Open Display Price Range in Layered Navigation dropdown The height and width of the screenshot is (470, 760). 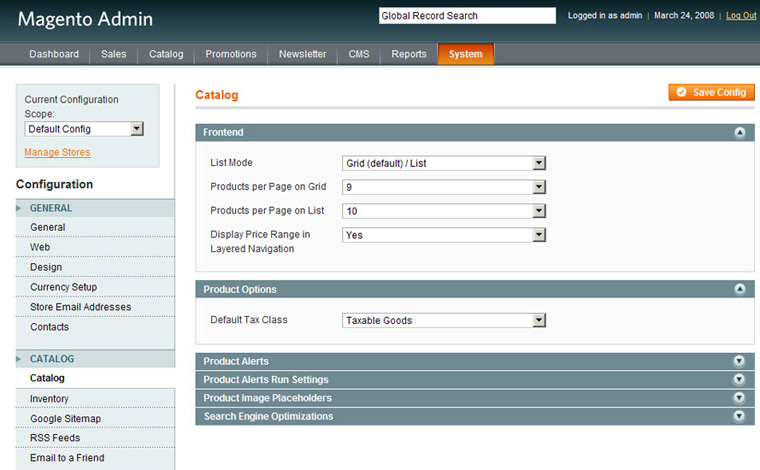(x=444, y=235)
